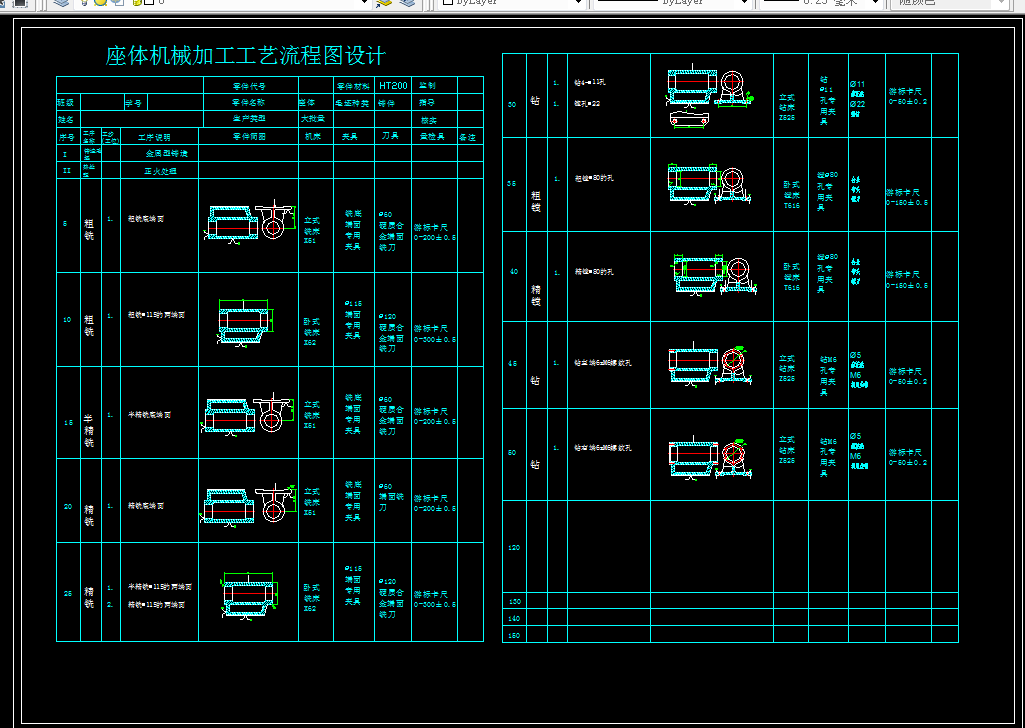The width and height of the screenshot is (1025, 728).
Task: Select 卧式铣床 X62 in row 10
Action: point(312,331)
